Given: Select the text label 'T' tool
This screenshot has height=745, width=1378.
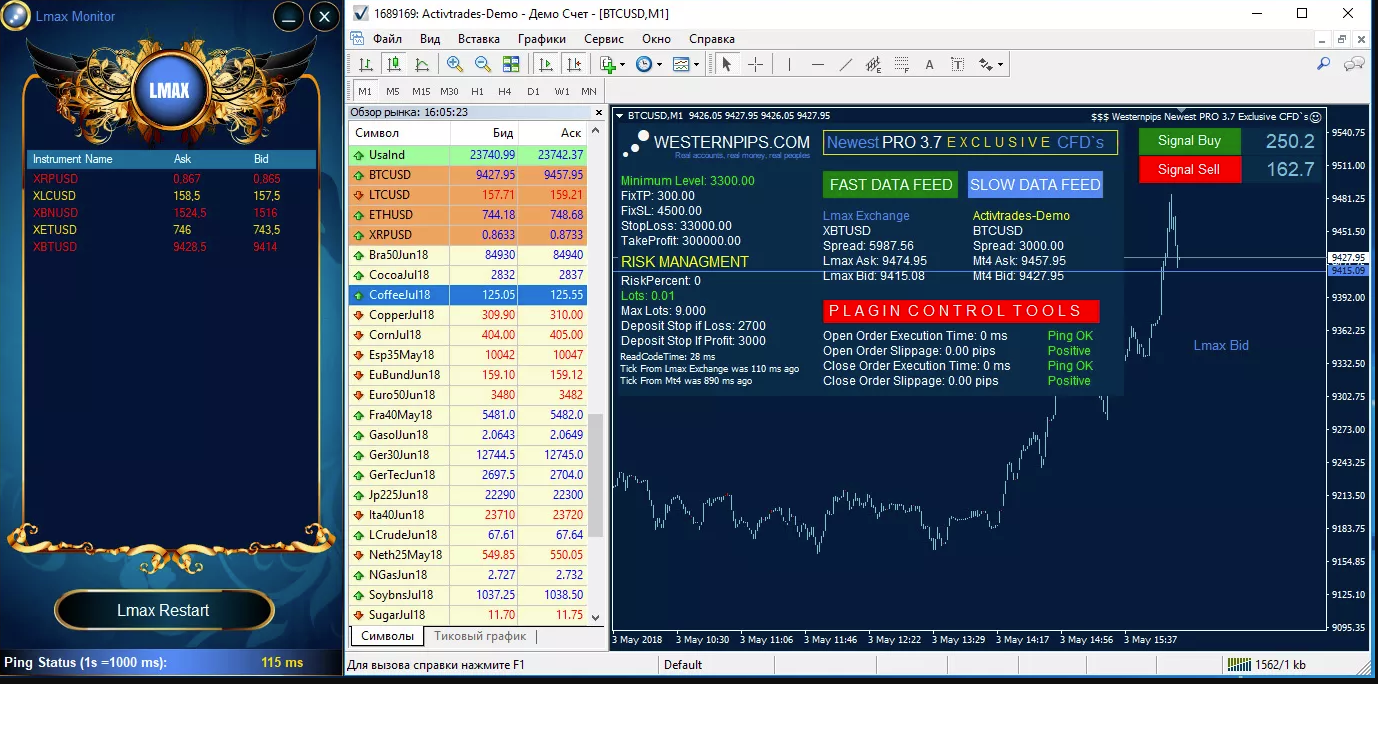Looking at the screenshot, I should point(957,64).
